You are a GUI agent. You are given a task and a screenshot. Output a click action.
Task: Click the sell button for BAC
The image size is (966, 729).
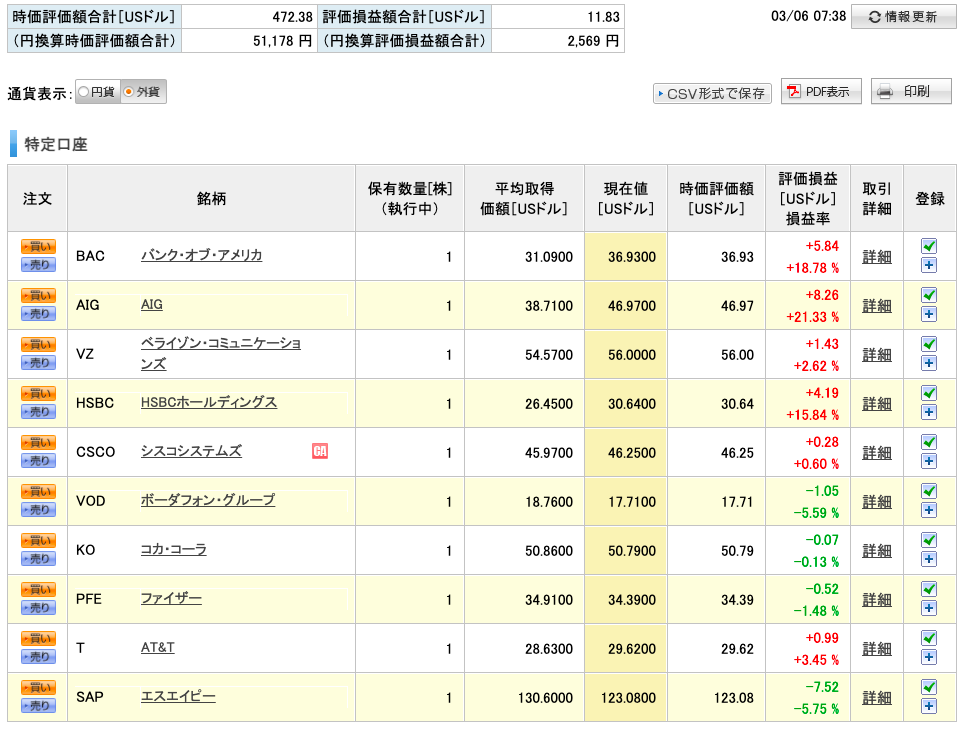(38, 265)
